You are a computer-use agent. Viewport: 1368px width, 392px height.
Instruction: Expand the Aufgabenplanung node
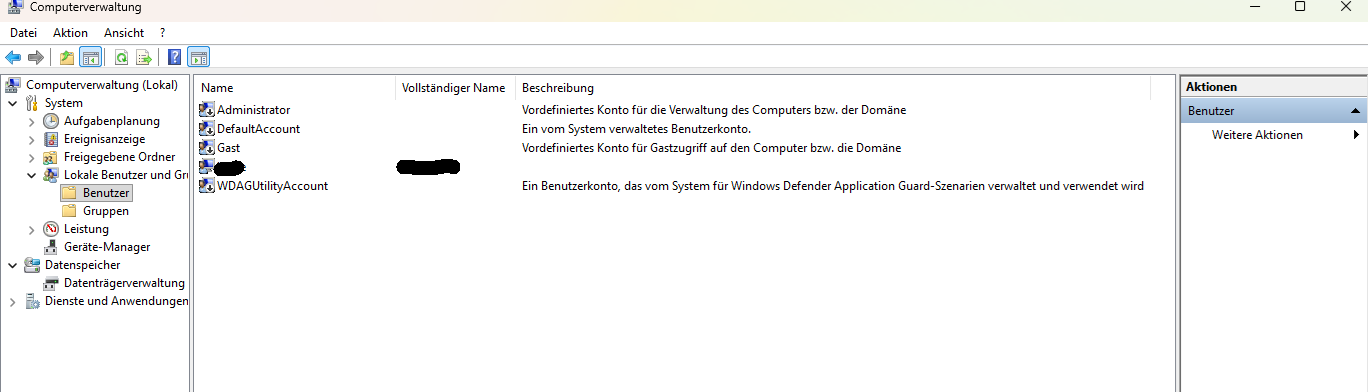[31, 121]
